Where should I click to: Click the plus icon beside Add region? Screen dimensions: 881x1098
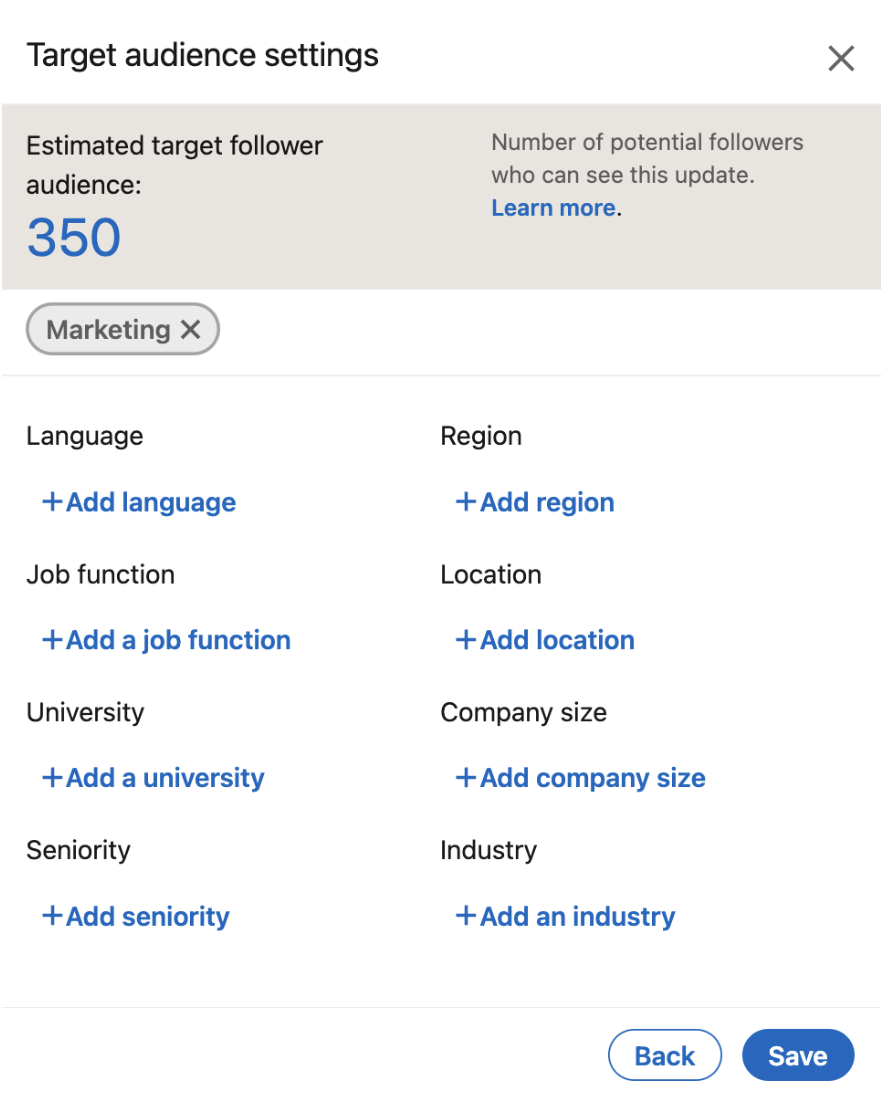(466, 502)
